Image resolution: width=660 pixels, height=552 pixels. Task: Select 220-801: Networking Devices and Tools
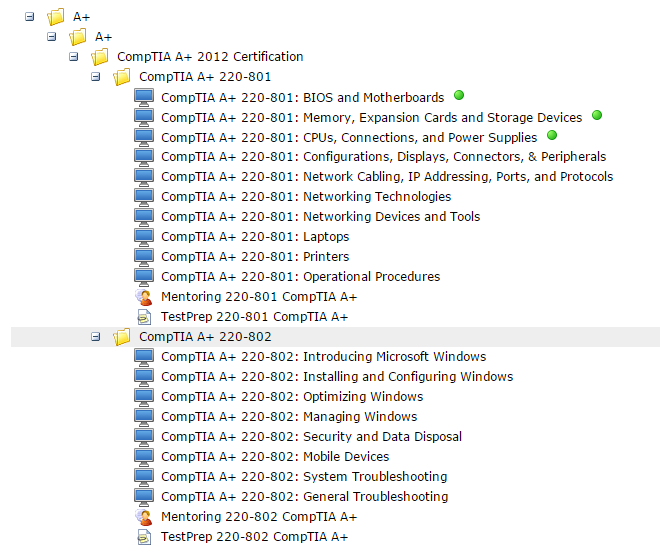point(321,216)
